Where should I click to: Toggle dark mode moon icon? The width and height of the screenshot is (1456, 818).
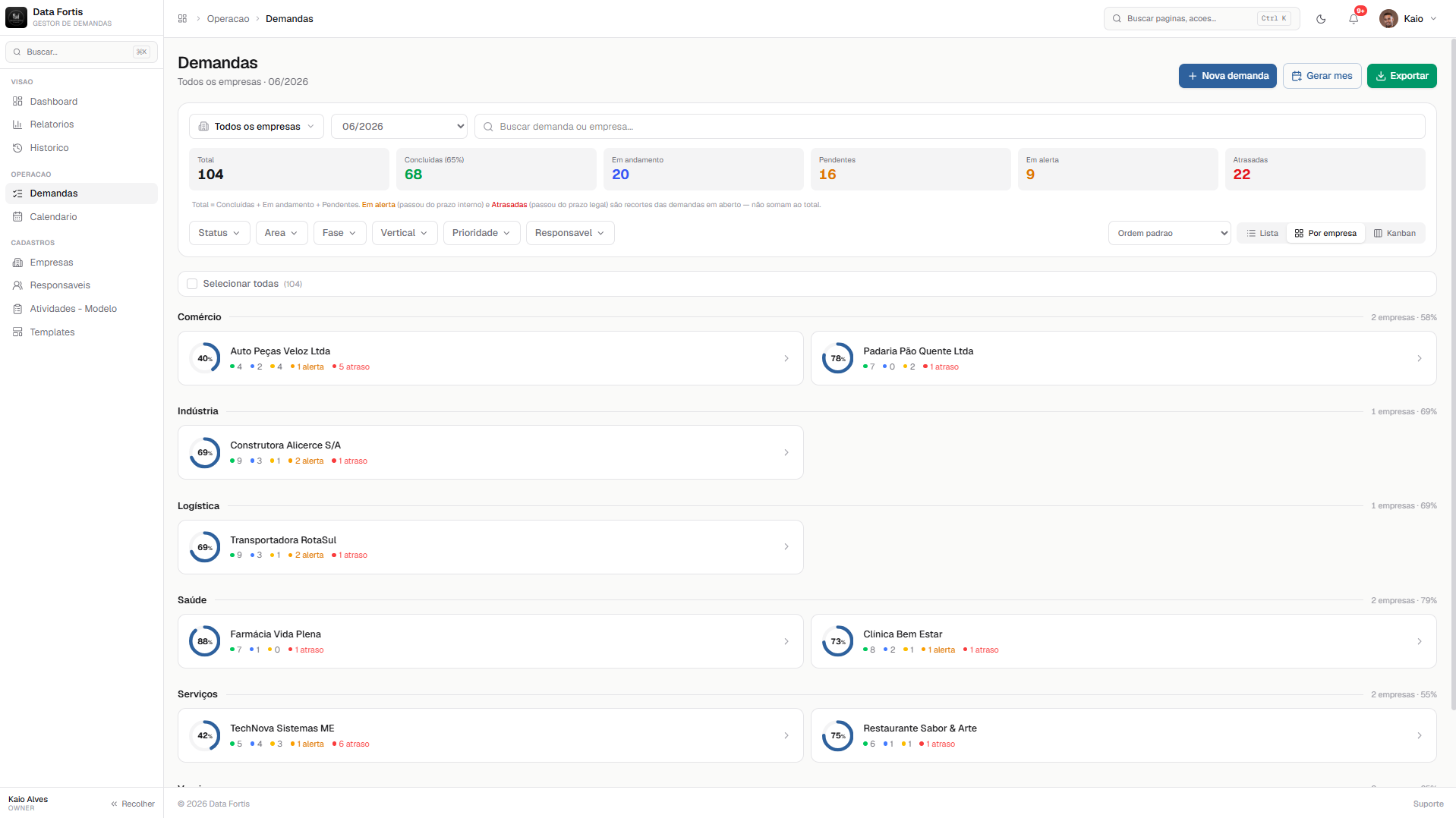point(1321,19)
